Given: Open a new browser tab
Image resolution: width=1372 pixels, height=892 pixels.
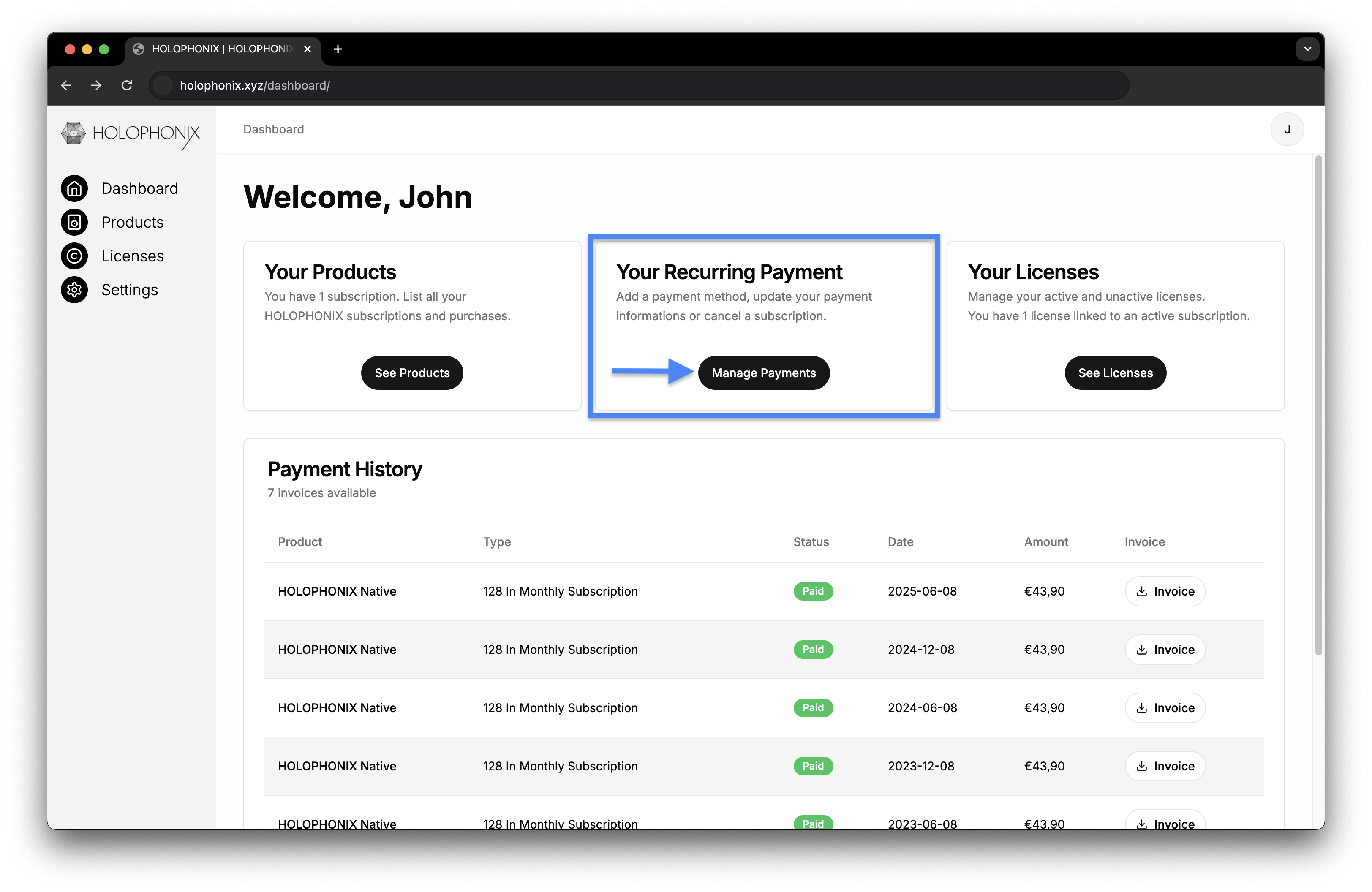Looking at the screenshot, I should pos(338,49).
